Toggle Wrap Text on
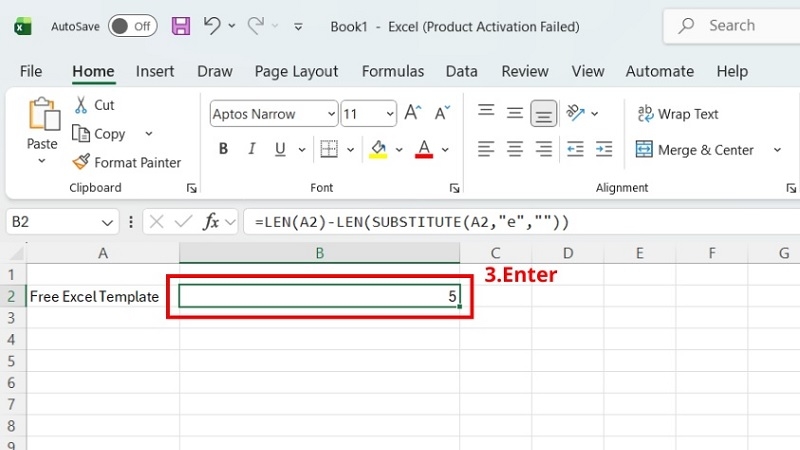The height and width of the screenshot is (450, 800). coord(678,114)
